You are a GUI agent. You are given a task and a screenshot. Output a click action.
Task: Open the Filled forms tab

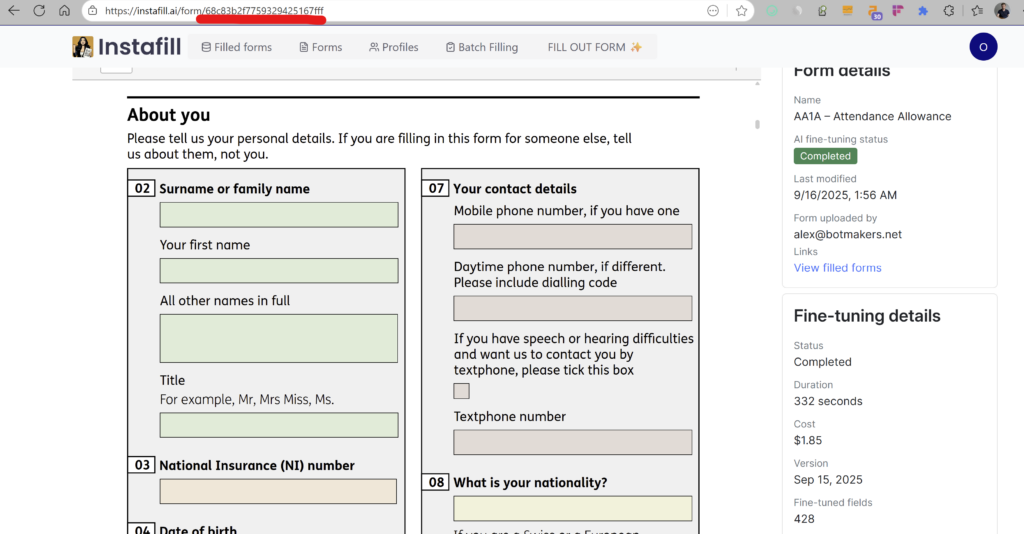[236, 47]
